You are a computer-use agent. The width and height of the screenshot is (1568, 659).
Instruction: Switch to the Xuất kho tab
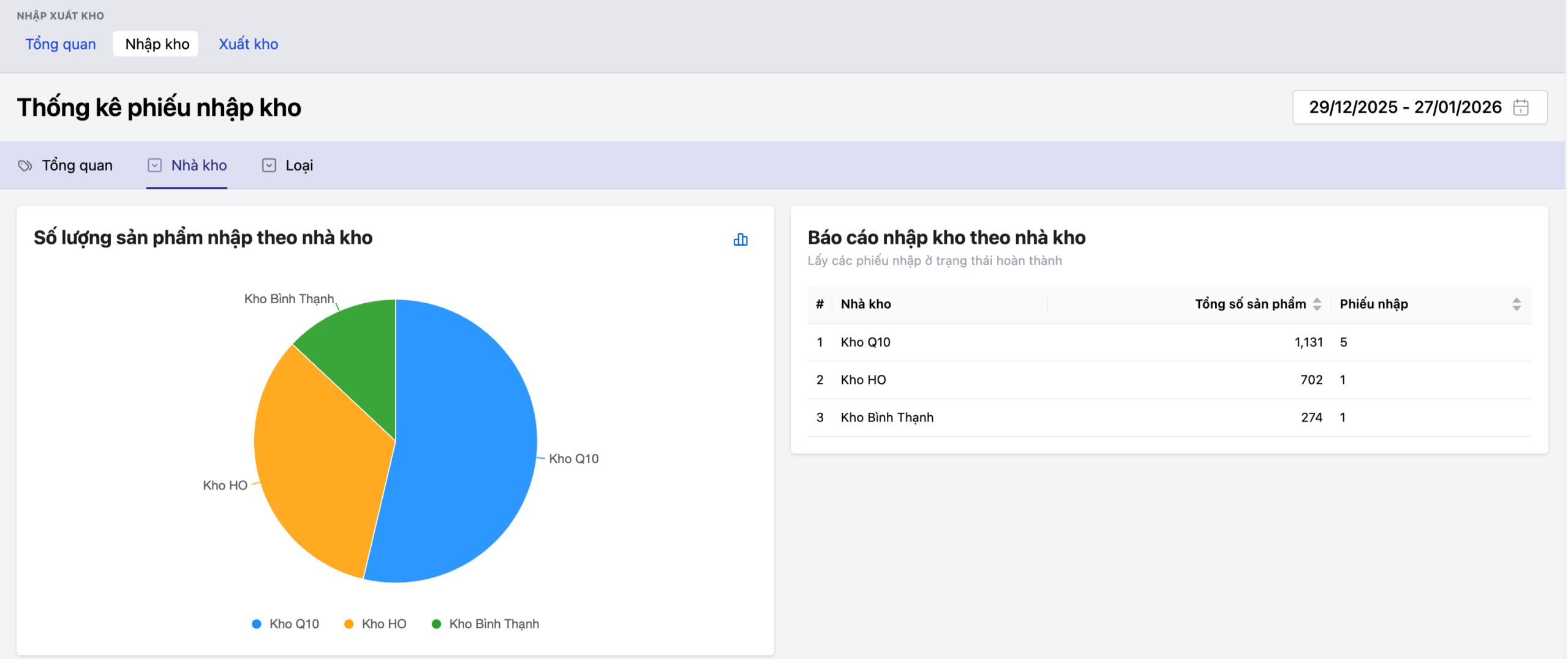click(x=248, y=44)
